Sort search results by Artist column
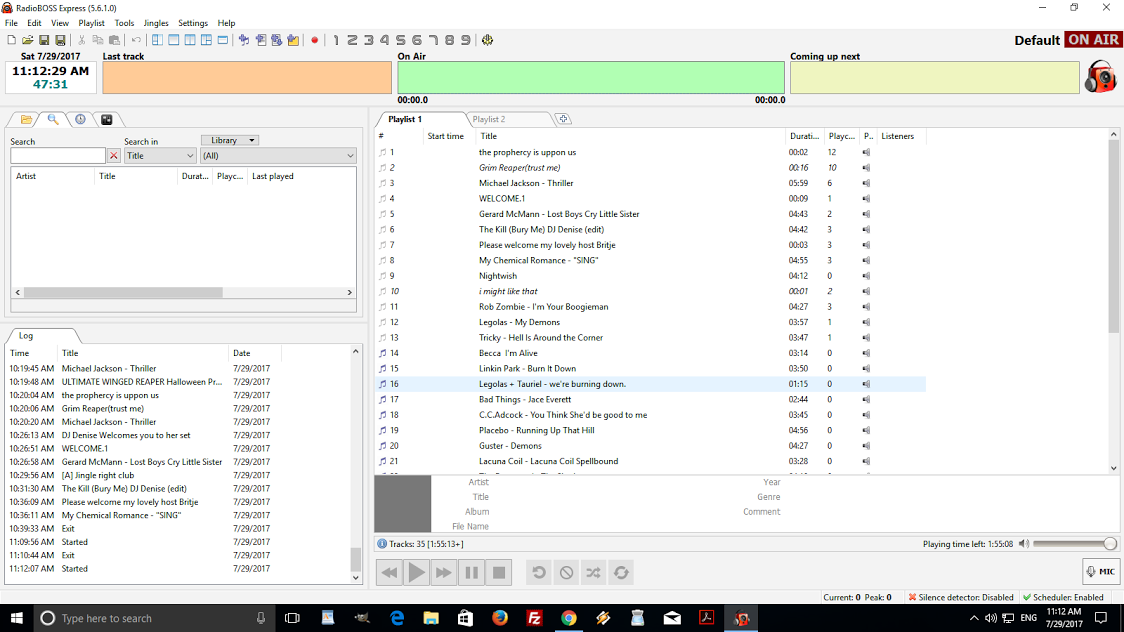The image size is (1124, 632). tap(53, 176)
